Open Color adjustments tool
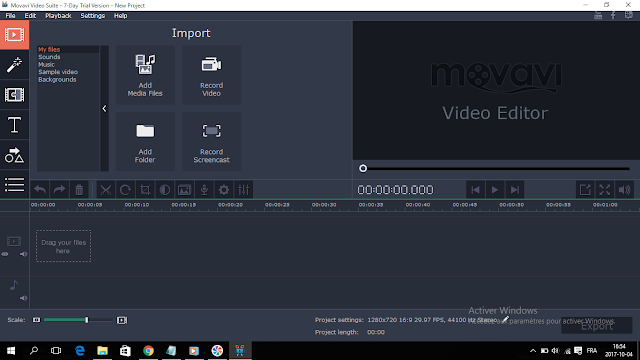 [x=165, y=190]
